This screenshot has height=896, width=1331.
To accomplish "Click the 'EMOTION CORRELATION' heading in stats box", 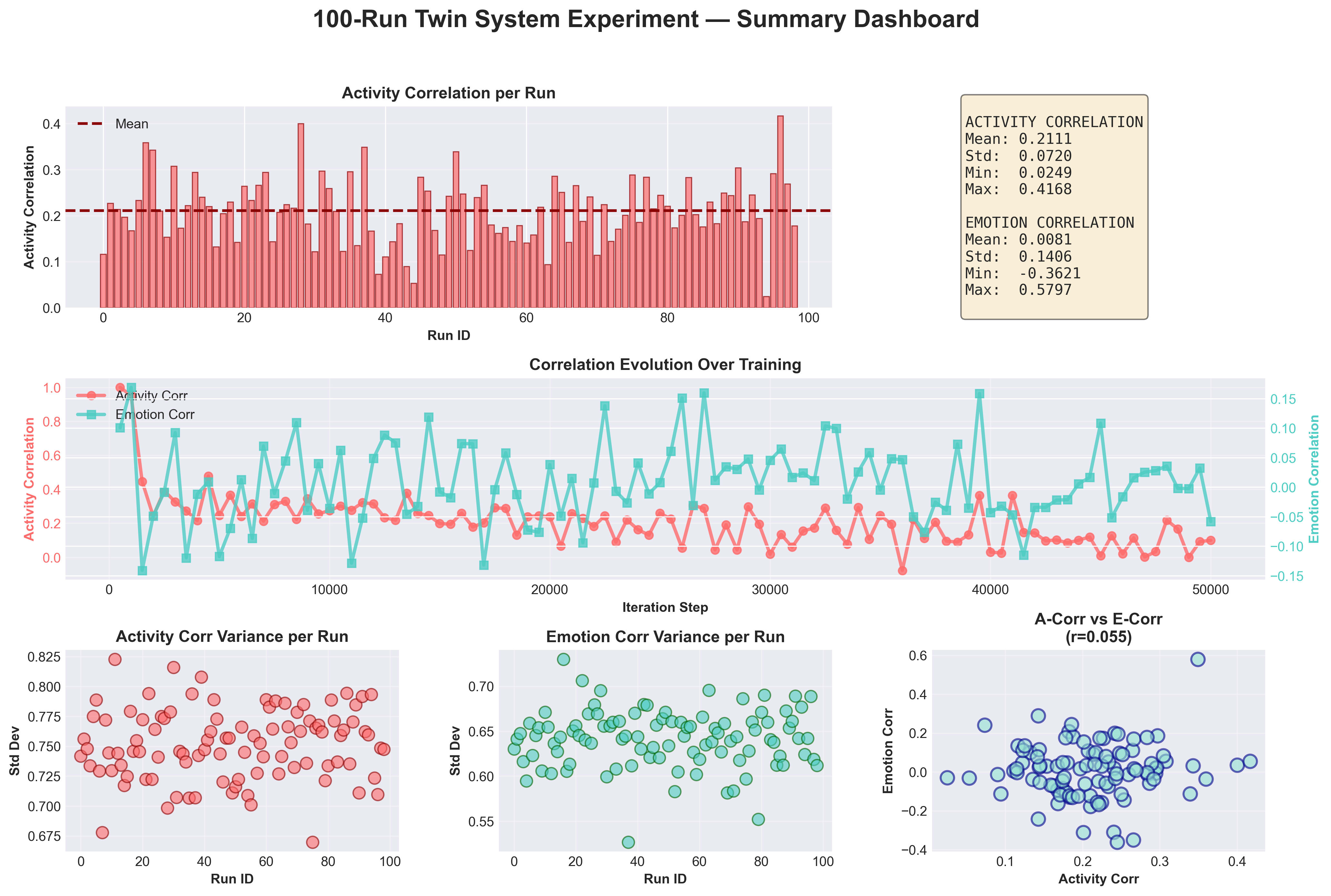I will [1049, 223].
